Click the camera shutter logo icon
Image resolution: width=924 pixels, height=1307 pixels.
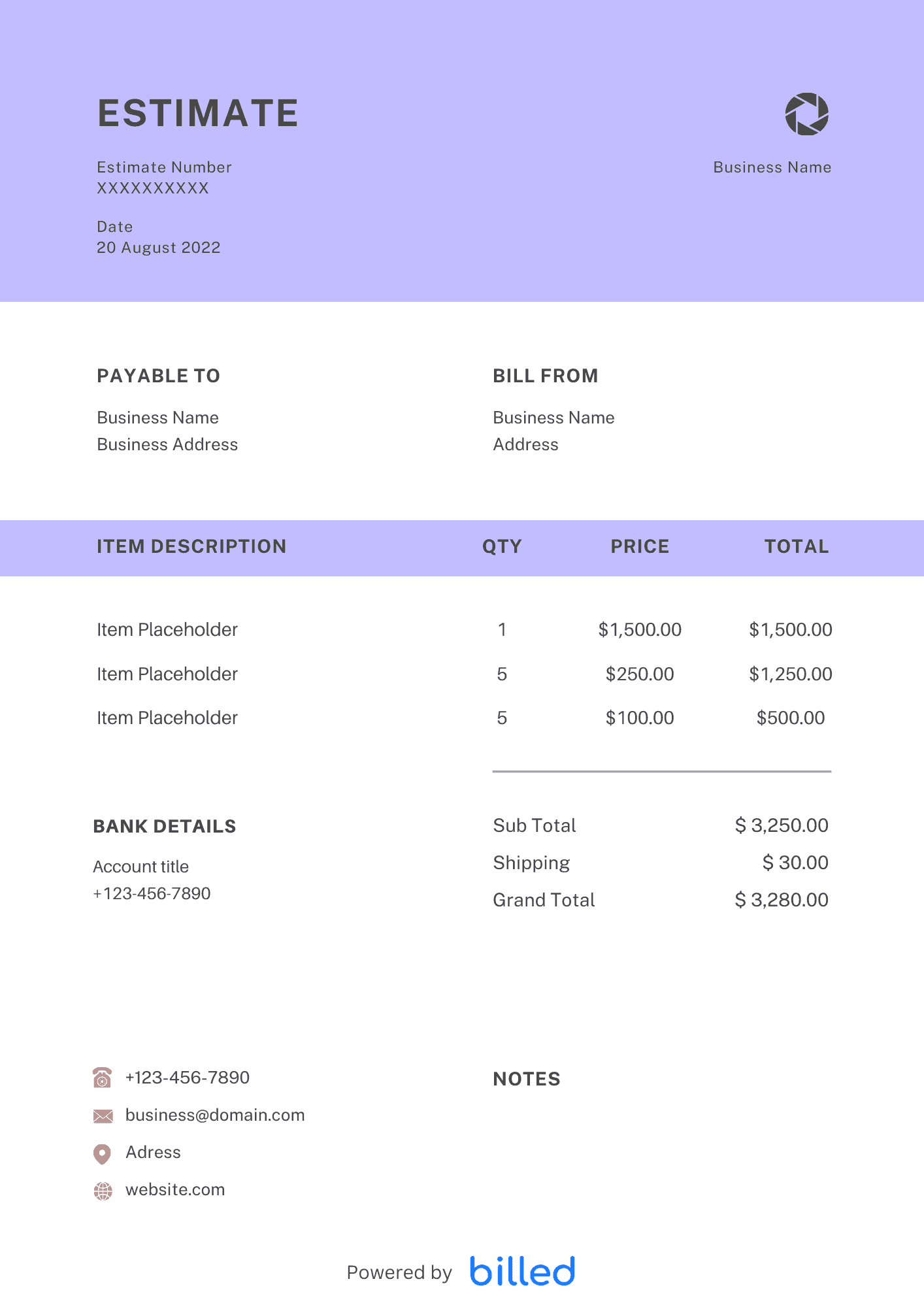coord(806,114)
